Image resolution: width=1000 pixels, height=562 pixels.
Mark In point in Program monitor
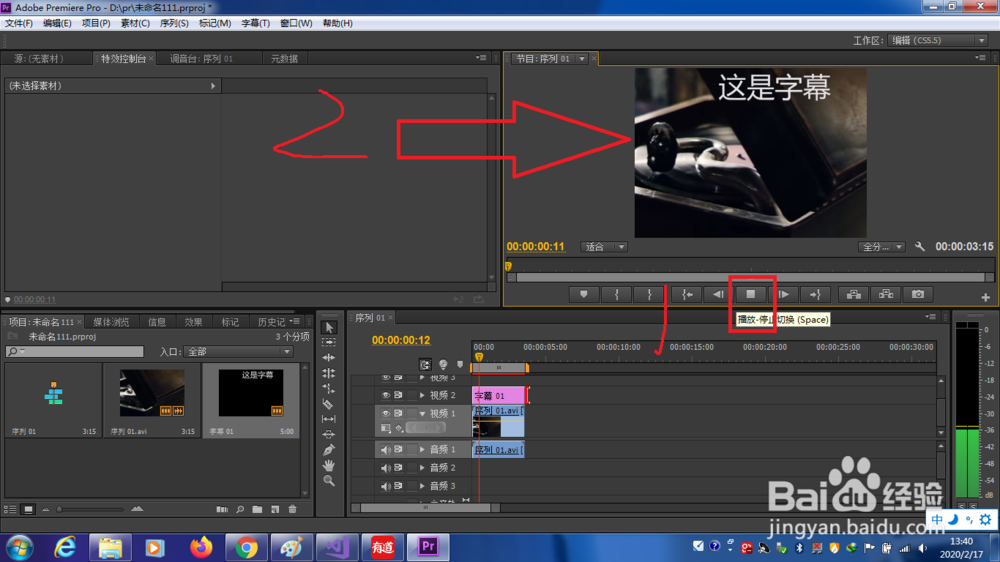coord(616,294)
